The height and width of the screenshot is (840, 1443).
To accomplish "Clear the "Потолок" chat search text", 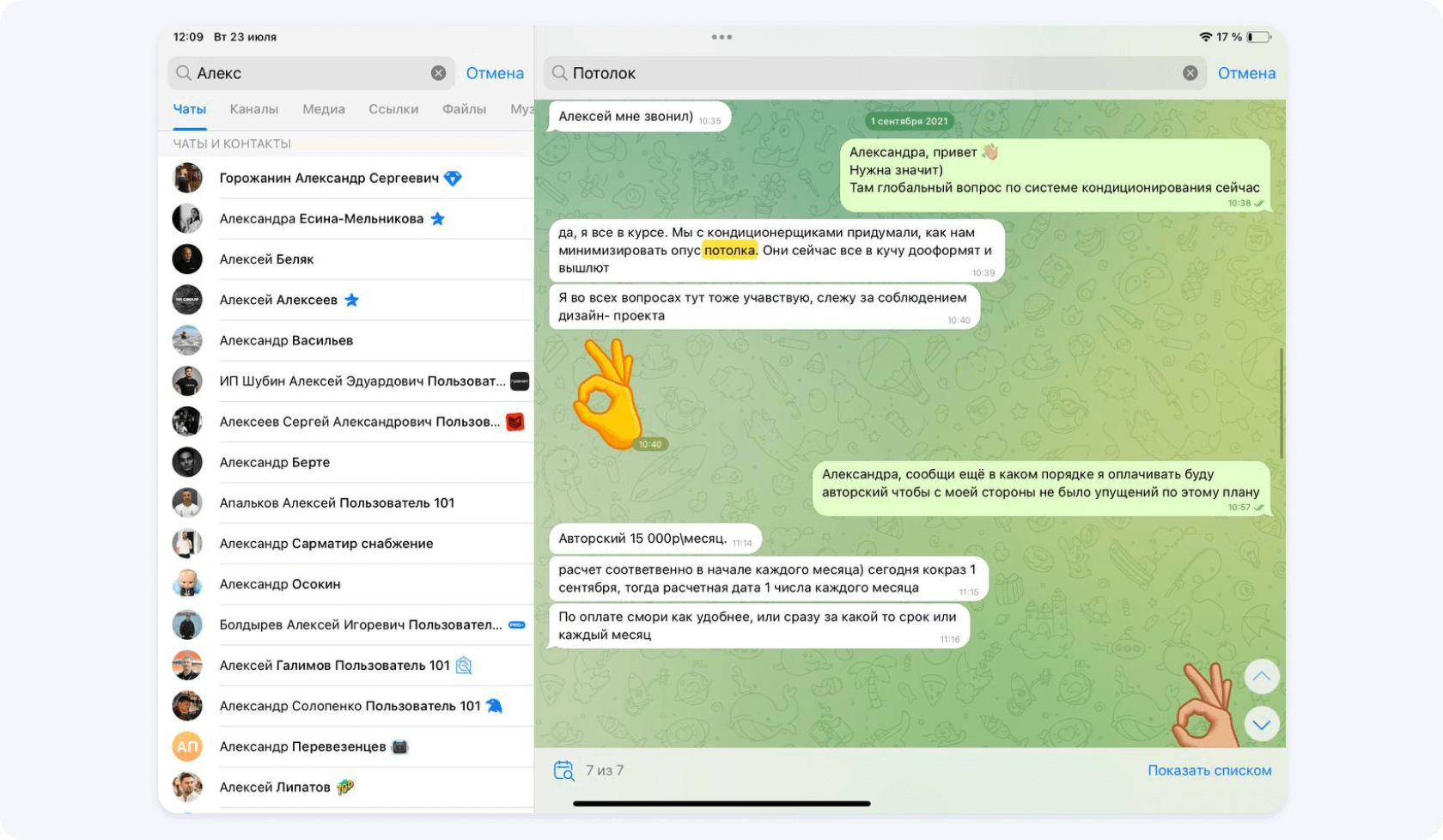I will pos(1190,73).
